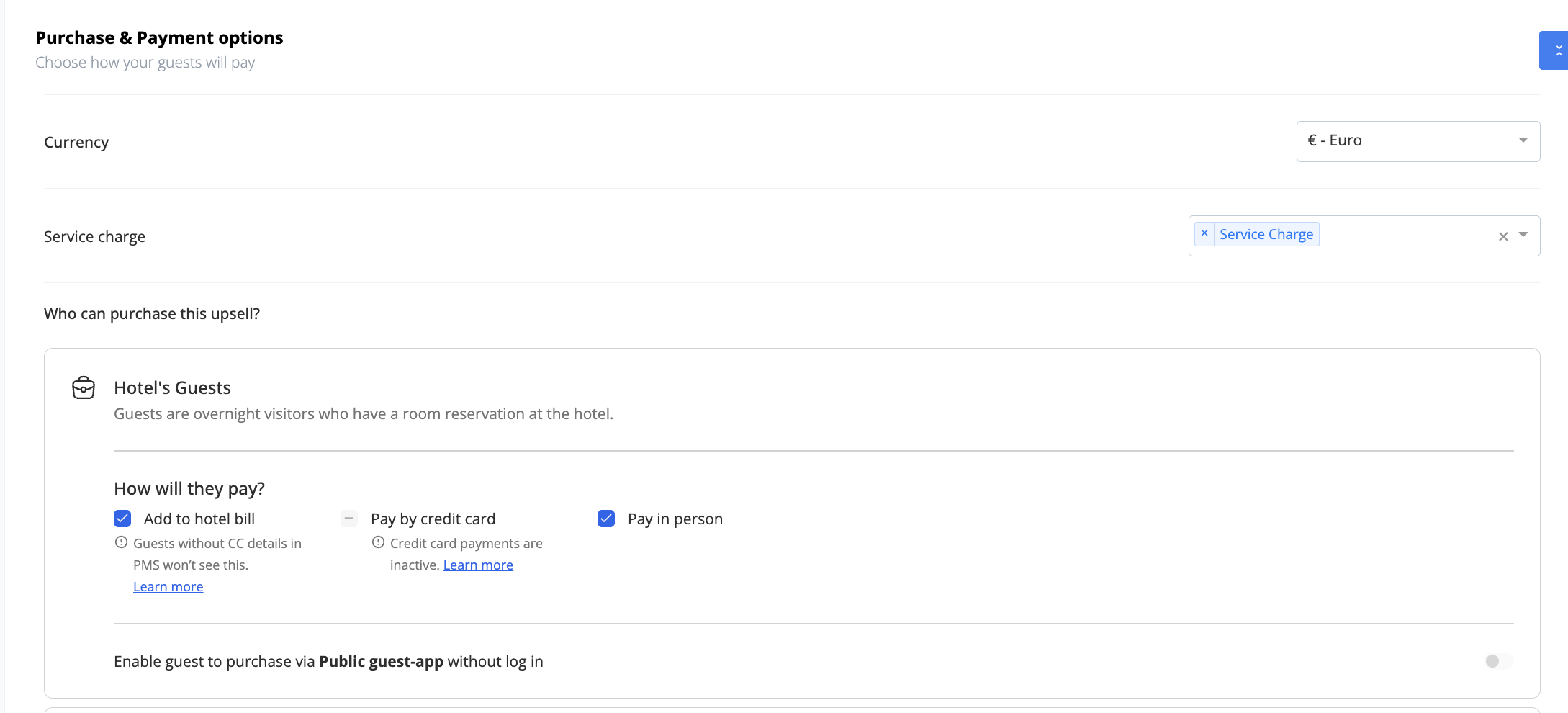Click the Purchase & Payment options heading
The image size is (1568, 713).
159,37
